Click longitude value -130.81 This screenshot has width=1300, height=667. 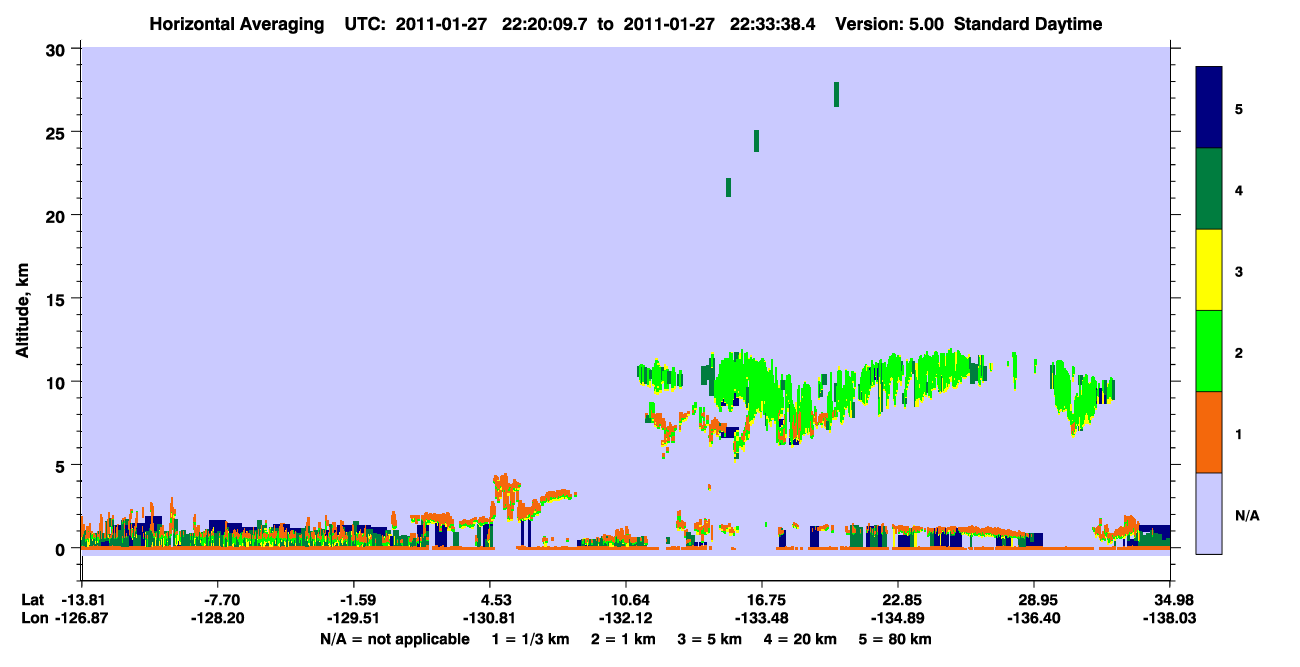click(489, 619)
